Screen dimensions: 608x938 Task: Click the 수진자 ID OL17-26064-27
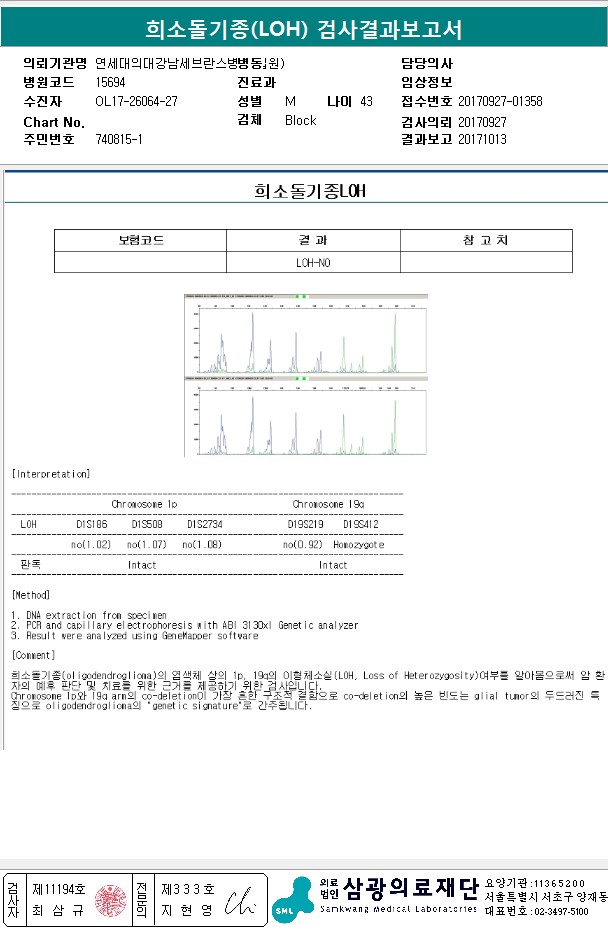(136, 101)
